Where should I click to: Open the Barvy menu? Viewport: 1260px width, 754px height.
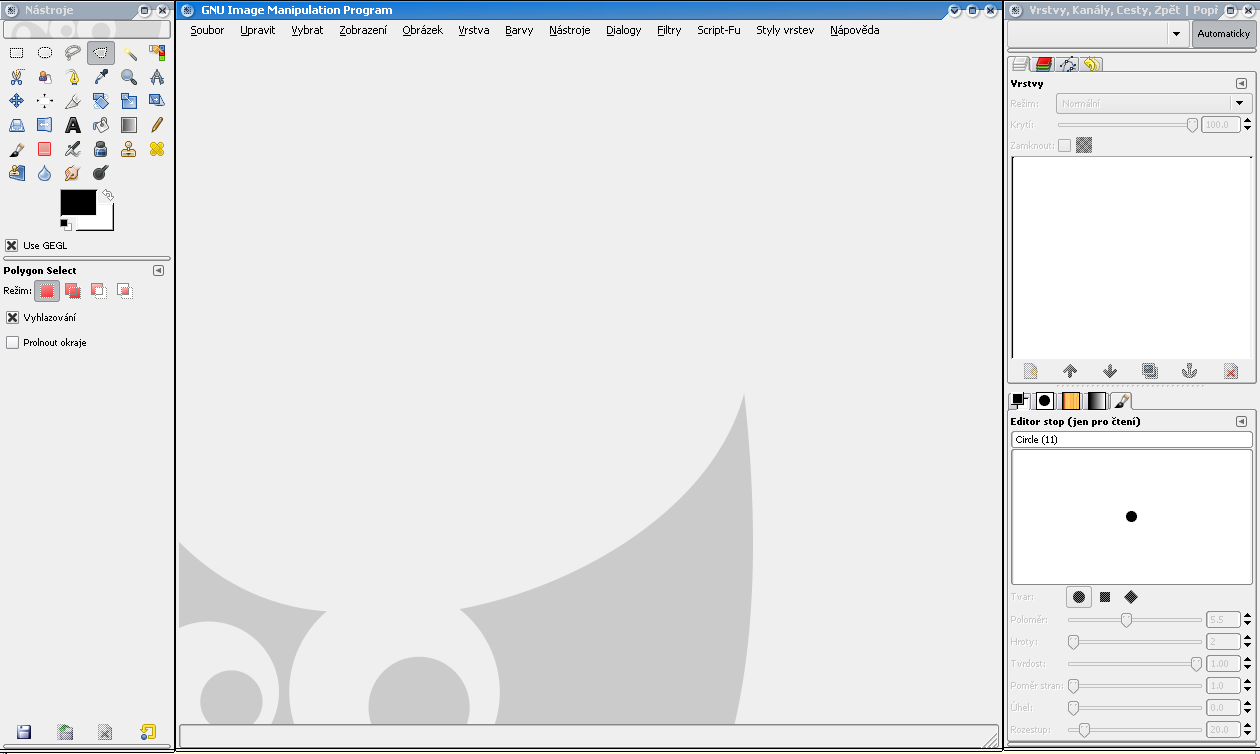(x=519, y=30)
